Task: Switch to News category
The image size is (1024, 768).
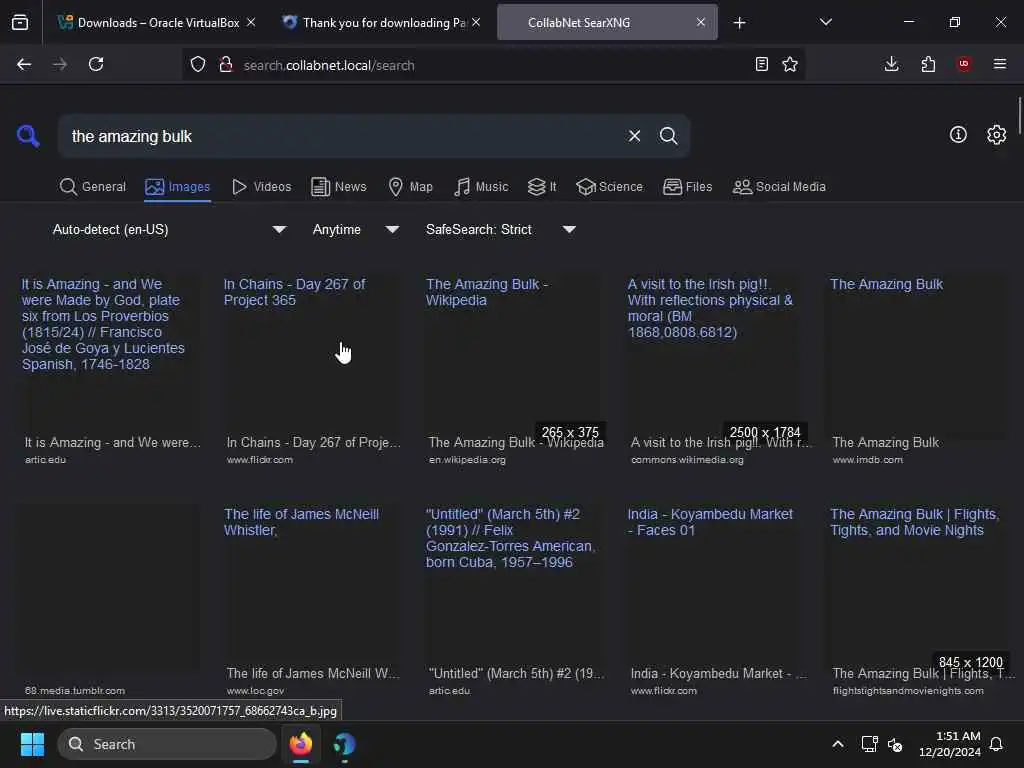Action: pos(339,187)
